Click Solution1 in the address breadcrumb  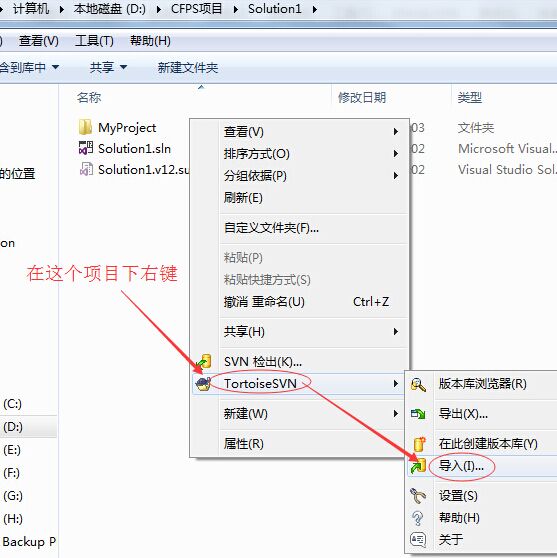coord(275,9)
